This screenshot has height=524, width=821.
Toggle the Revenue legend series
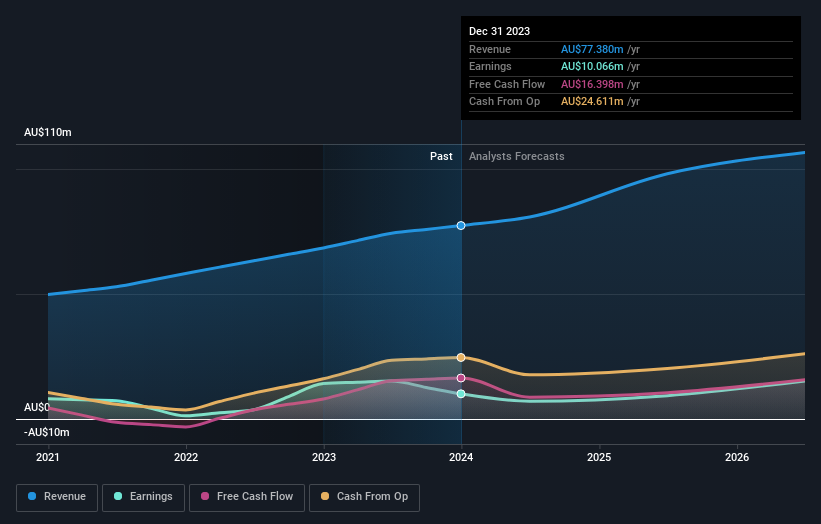(57, 497)
